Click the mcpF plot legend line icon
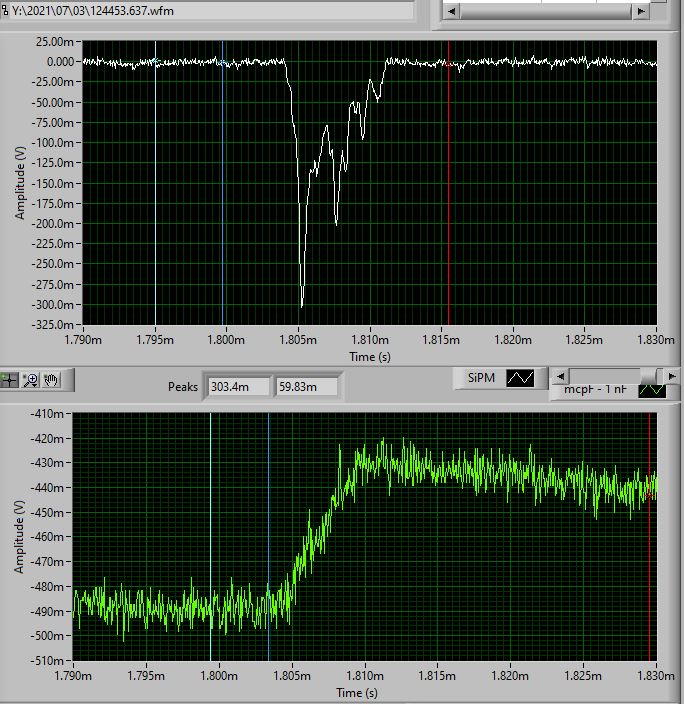The image size is (684, 704). tap(651, 391)
